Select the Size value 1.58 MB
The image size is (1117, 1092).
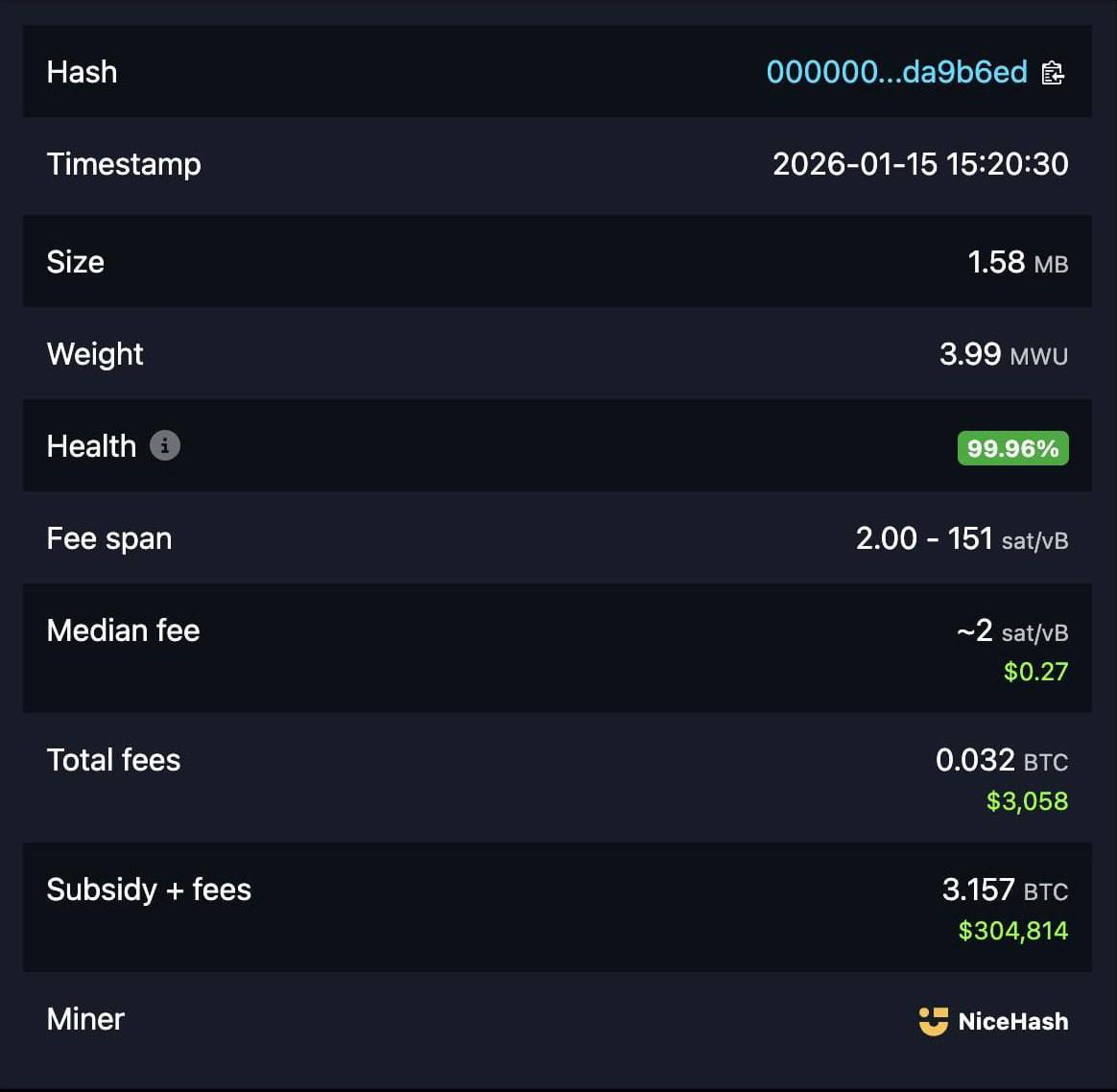[1017, 261]
